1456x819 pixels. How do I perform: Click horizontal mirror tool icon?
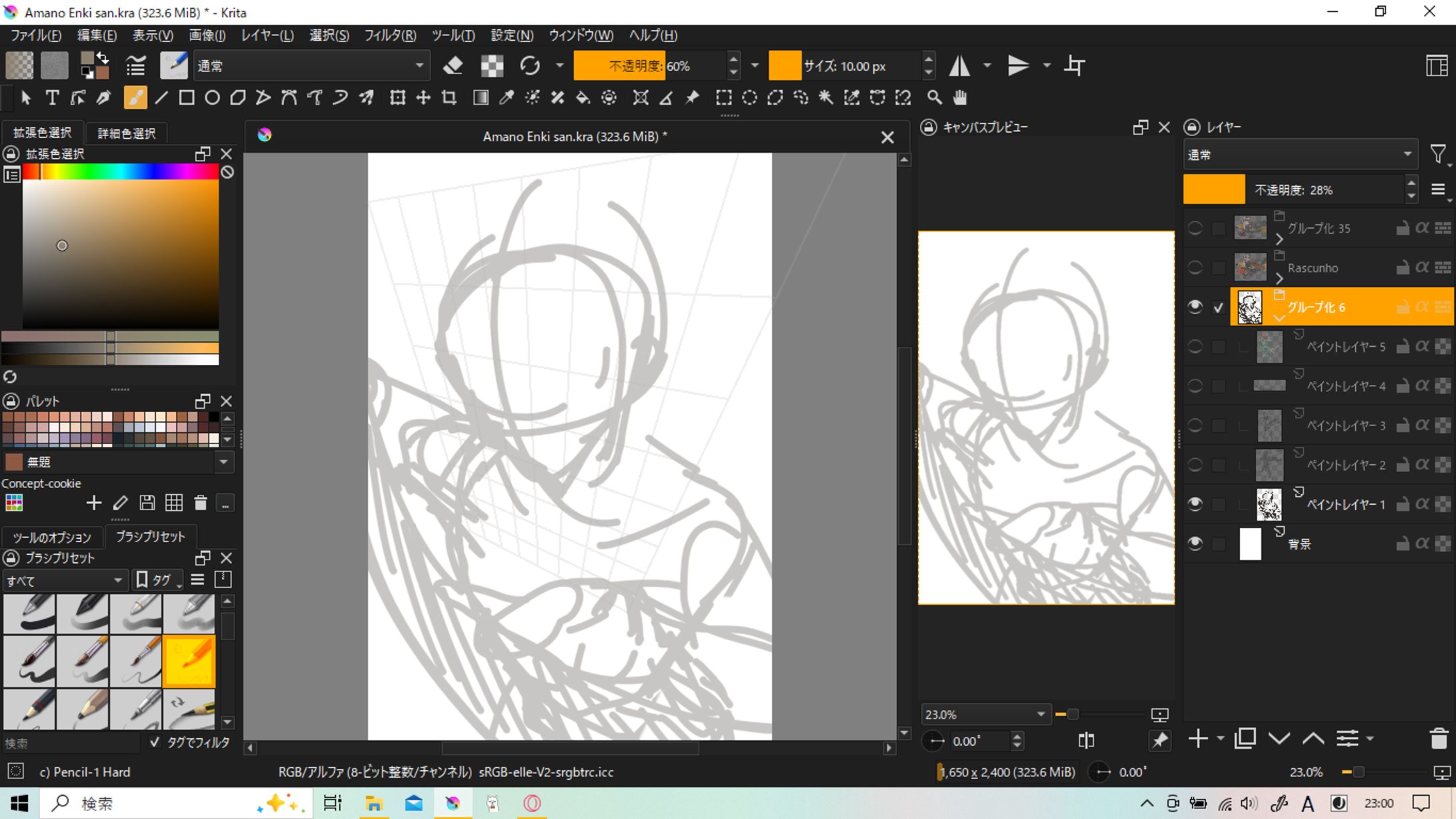point(959,65)
